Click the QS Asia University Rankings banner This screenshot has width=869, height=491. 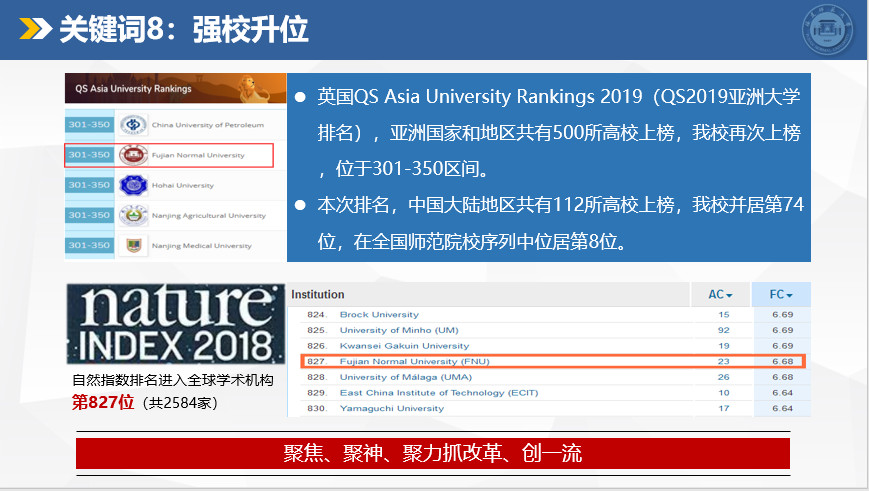pos(175,88)
